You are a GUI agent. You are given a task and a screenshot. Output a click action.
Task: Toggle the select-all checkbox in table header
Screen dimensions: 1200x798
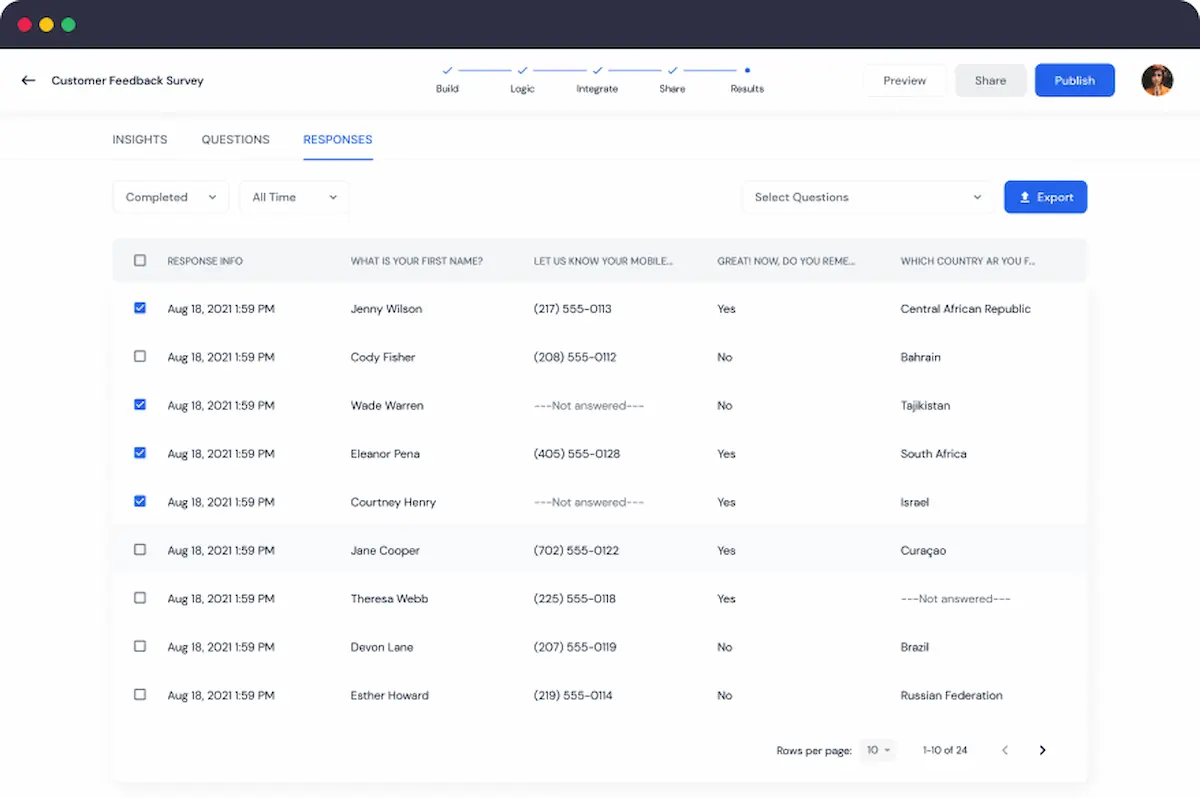pos(140,261)
